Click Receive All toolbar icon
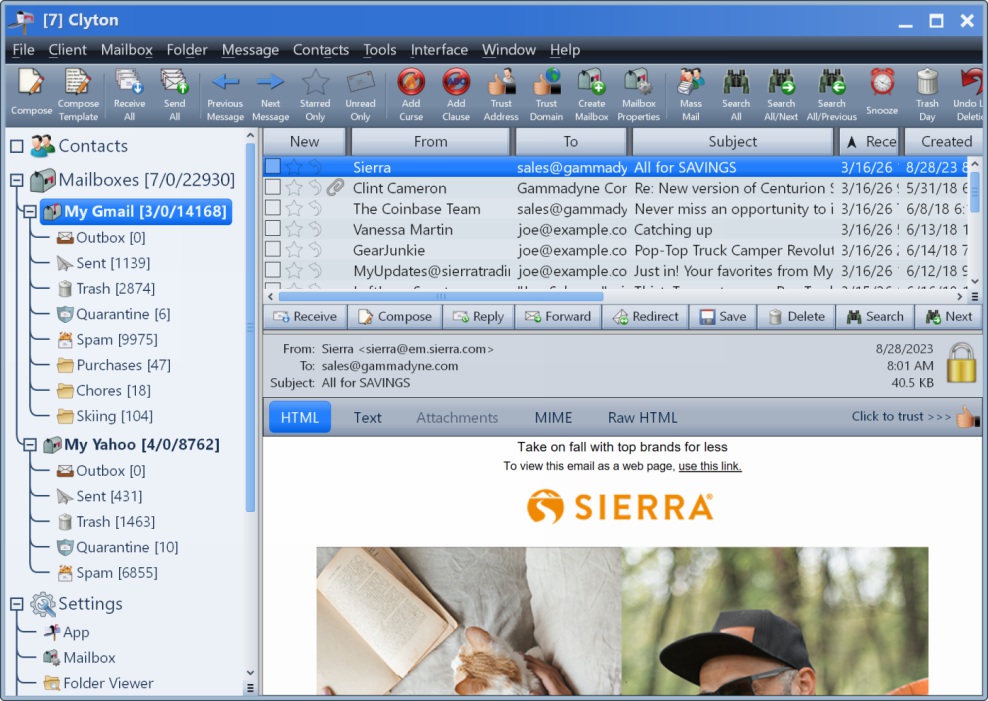 129,81
